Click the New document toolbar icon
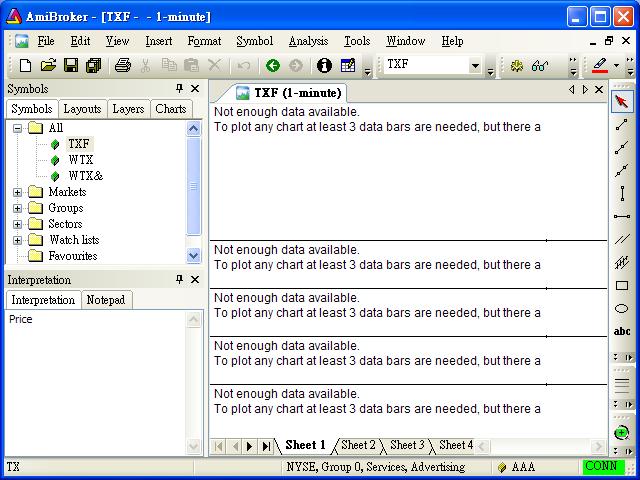Screen dimensions: 640x480 (x=25, y=65)
